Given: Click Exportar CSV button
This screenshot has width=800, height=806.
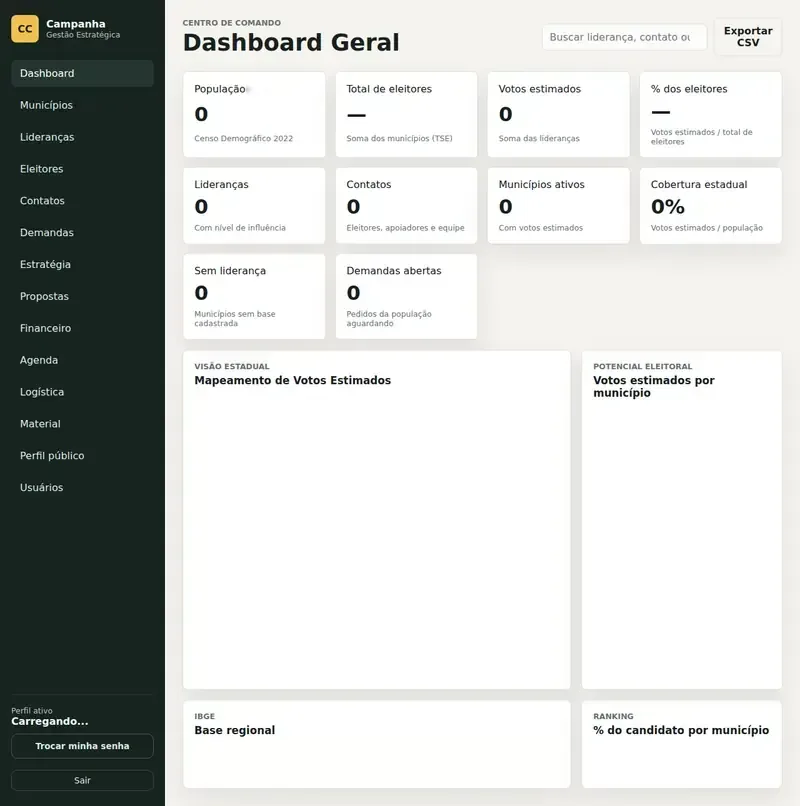Looking at the screenshot, I should pyautogui.click(x=748, y=37).
